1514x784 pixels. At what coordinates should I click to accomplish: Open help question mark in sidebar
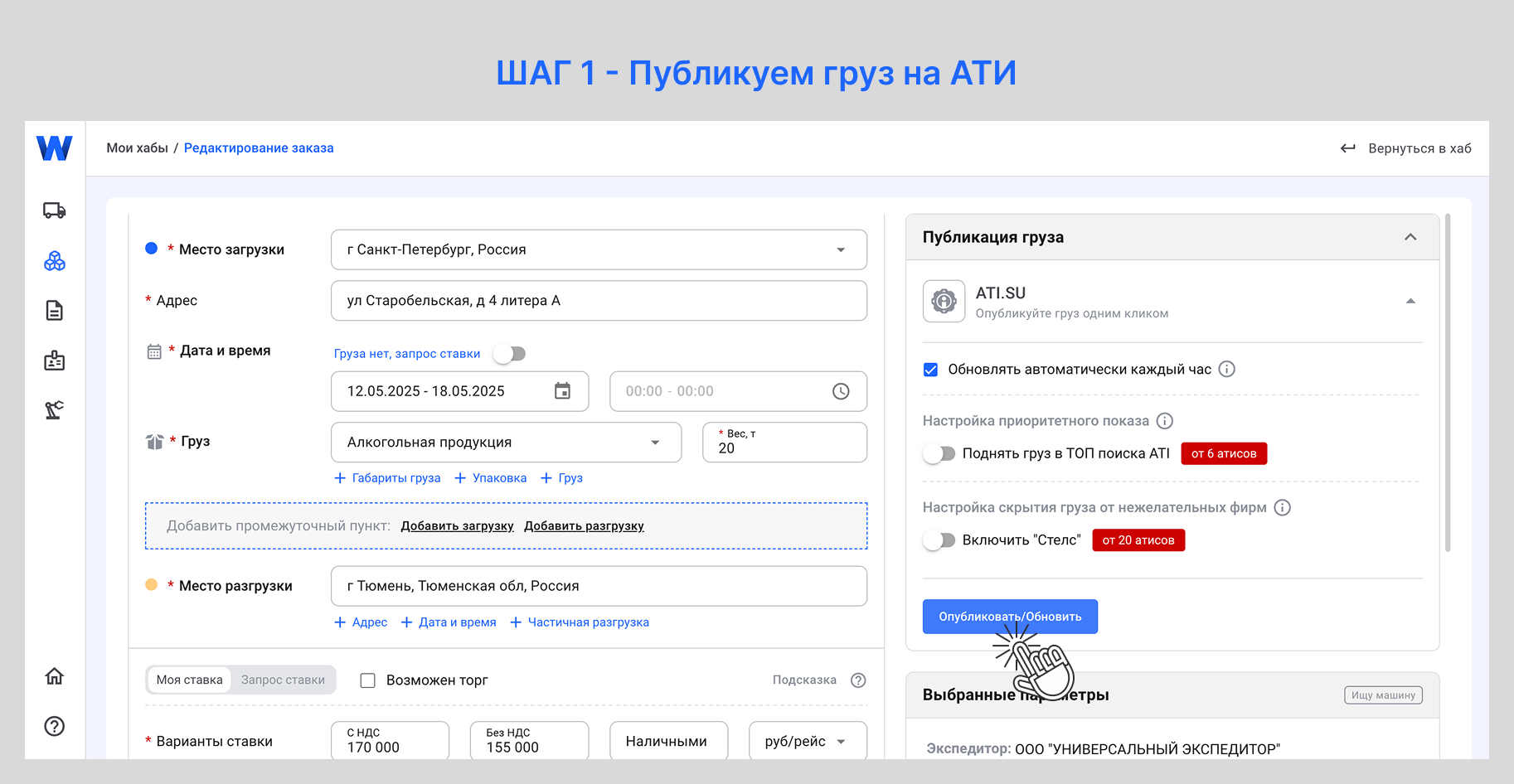click(x=55, y=726)
